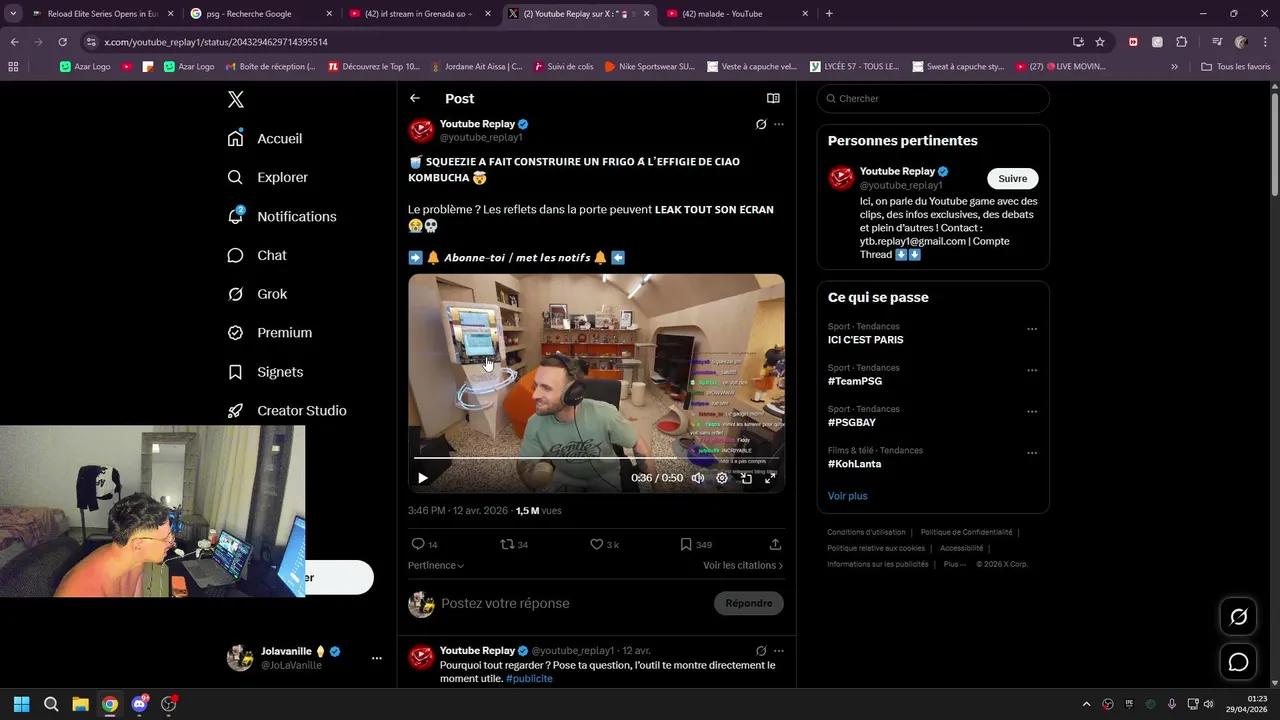Open Premium in X sidebar
1280x720 pixels.
pos(270,333)
